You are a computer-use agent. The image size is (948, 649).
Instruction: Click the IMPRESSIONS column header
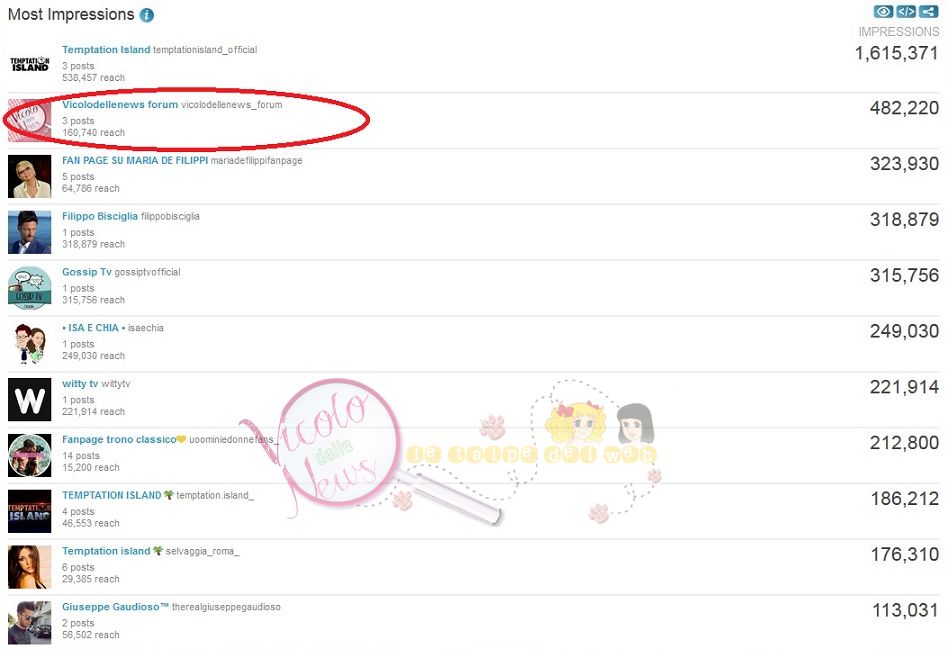click(898, 31)
